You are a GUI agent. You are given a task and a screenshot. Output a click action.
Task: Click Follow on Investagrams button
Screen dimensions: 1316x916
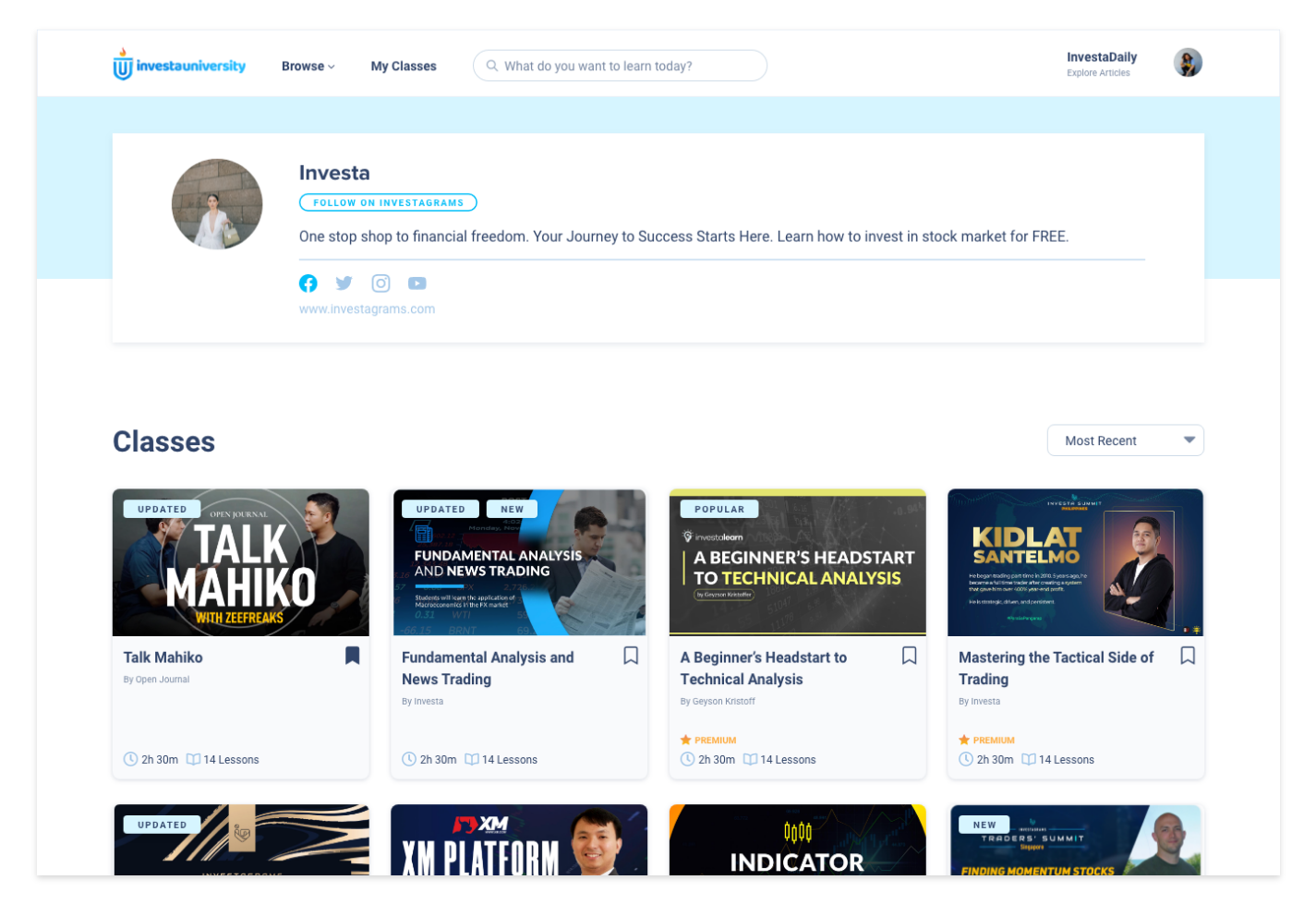point(388,202)
